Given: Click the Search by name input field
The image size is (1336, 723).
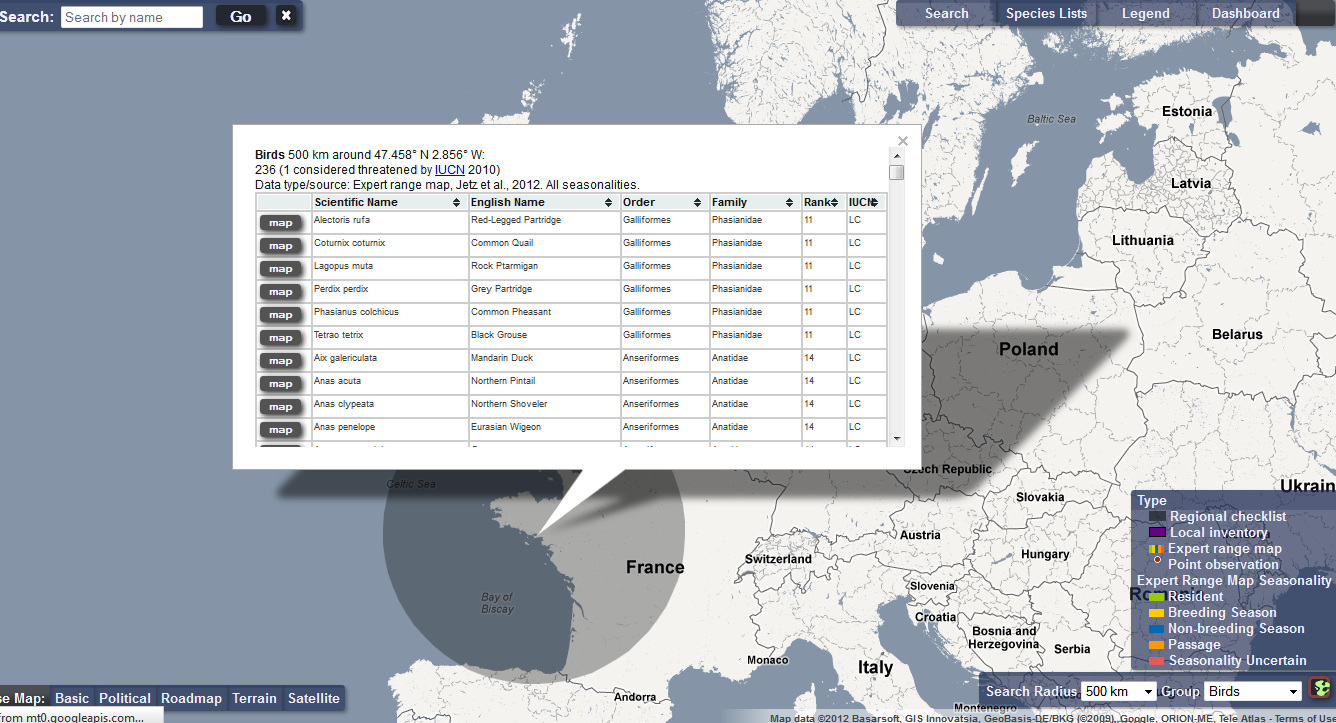Looking at the screenshot, I should [x=131, y=16].
